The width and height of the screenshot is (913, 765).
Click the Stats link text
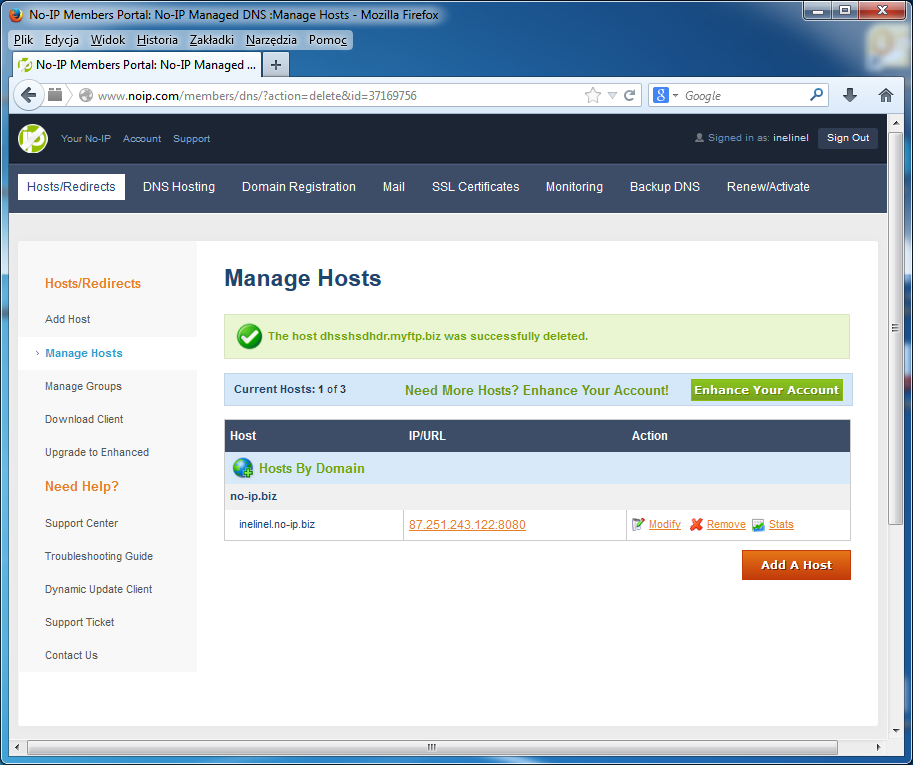tap(781, 525)
